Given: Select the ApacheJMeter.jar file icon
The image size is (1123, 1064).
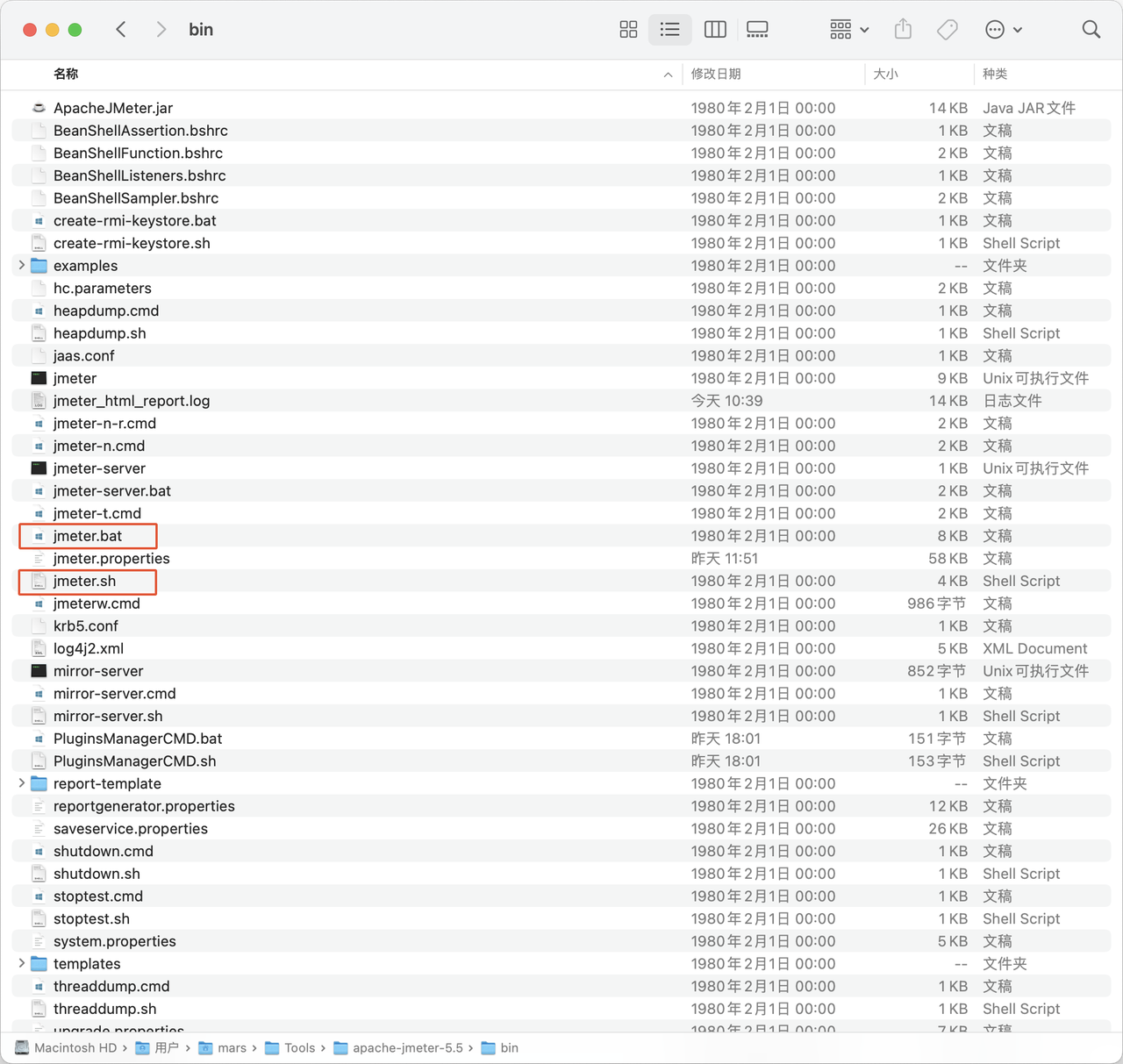Looking at the screenshot, I should point(39,108).
